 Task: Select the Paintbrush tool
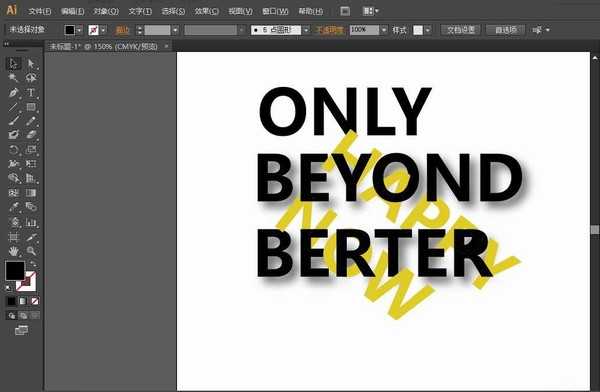pos(13,121)
